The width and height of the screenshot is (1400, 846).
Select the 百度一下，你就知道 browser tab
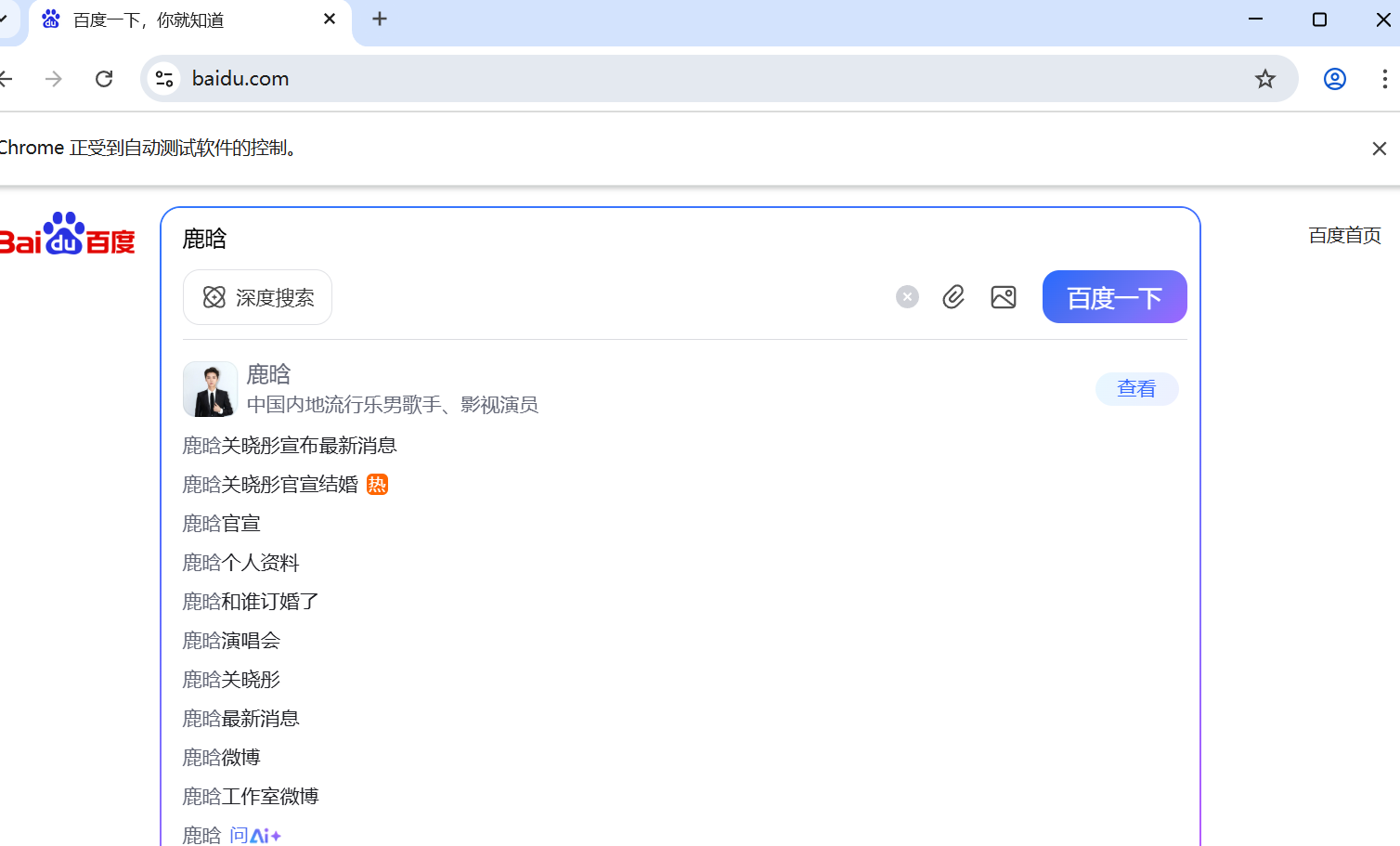tap(190, 20)
